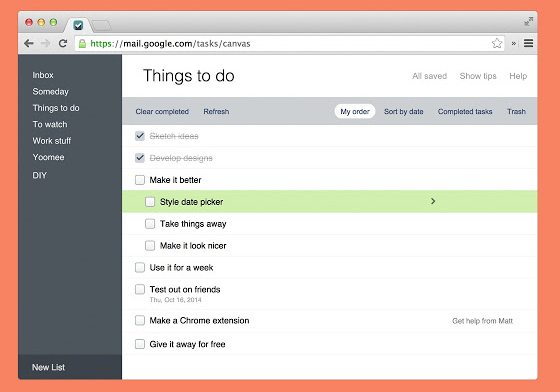Click the Refresh link
Viewport: 560px width, 392px height.
click(x=216, y=111)
